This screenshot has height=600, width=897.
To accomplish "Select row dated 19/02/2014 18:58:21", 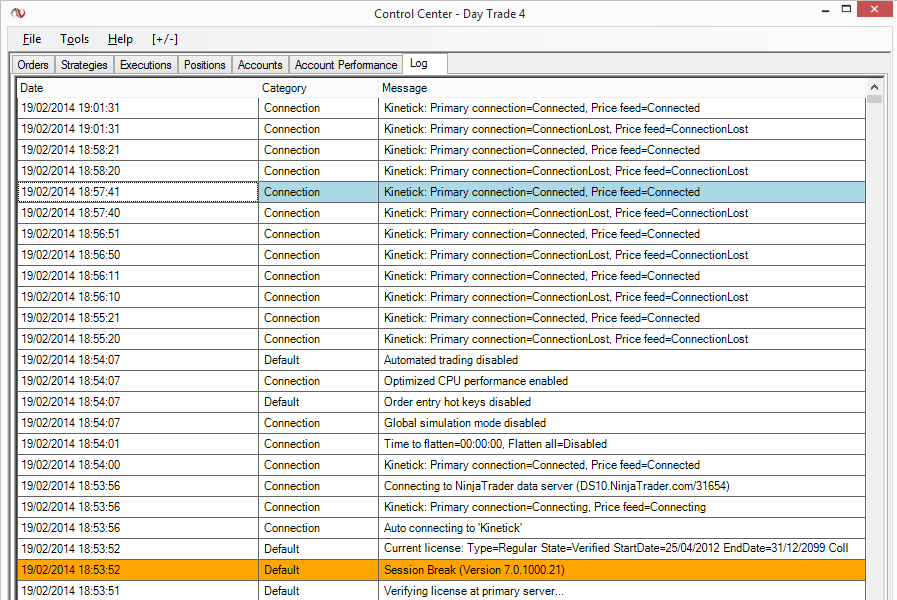I will coord(441,150).
